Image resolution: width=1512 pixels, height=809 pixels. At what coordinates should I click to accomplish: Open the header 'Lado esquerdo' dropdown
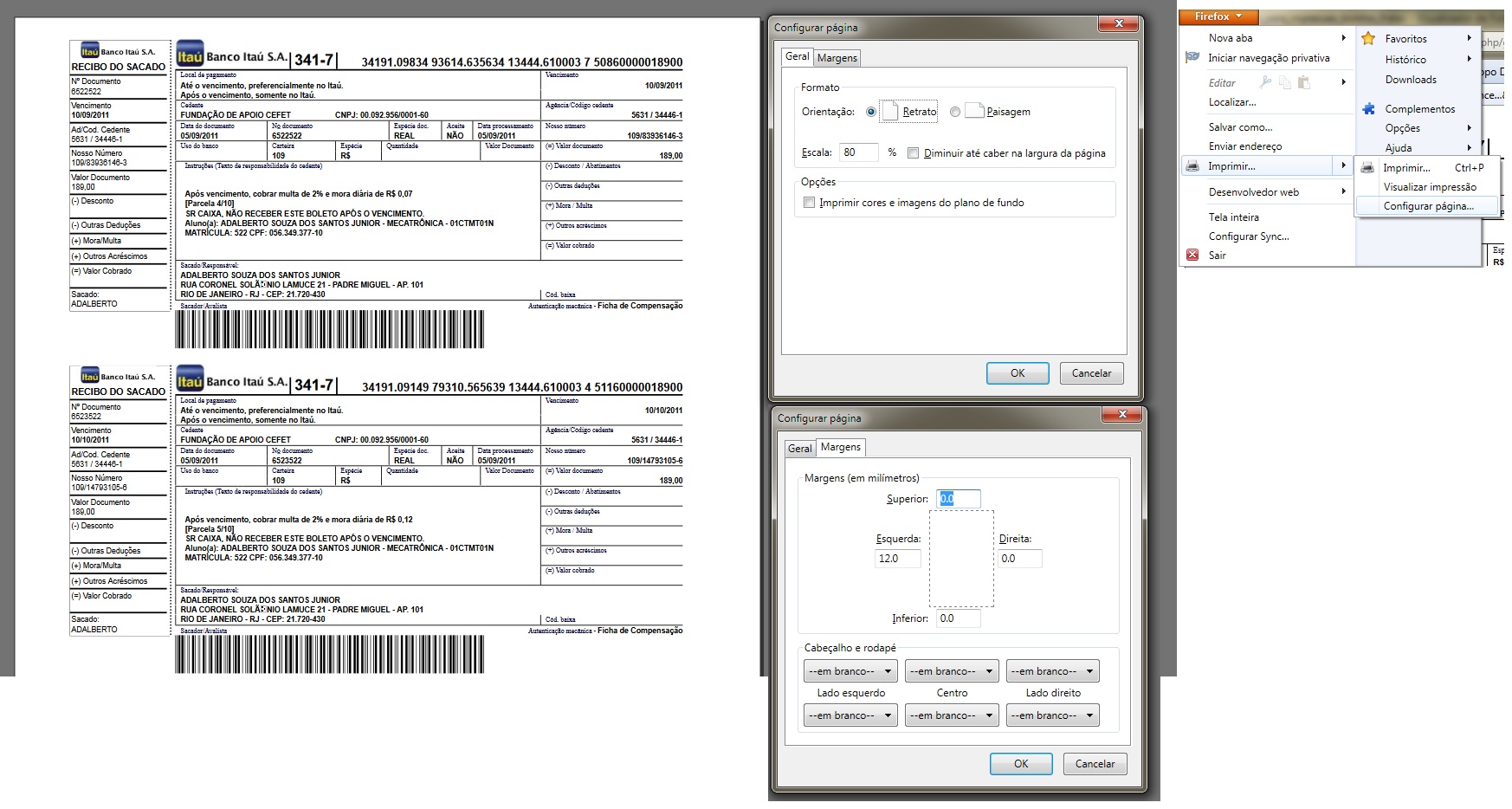point(850,671)
